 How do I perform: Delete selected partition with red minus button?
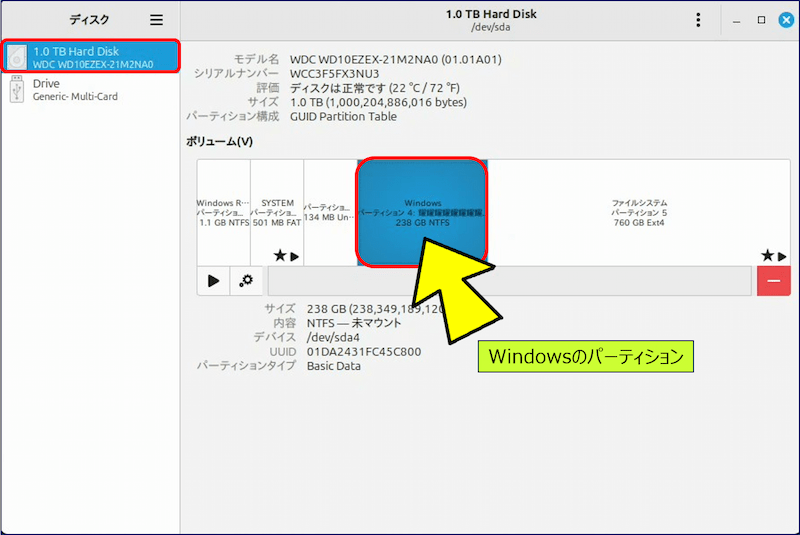(x=773, y=281)
